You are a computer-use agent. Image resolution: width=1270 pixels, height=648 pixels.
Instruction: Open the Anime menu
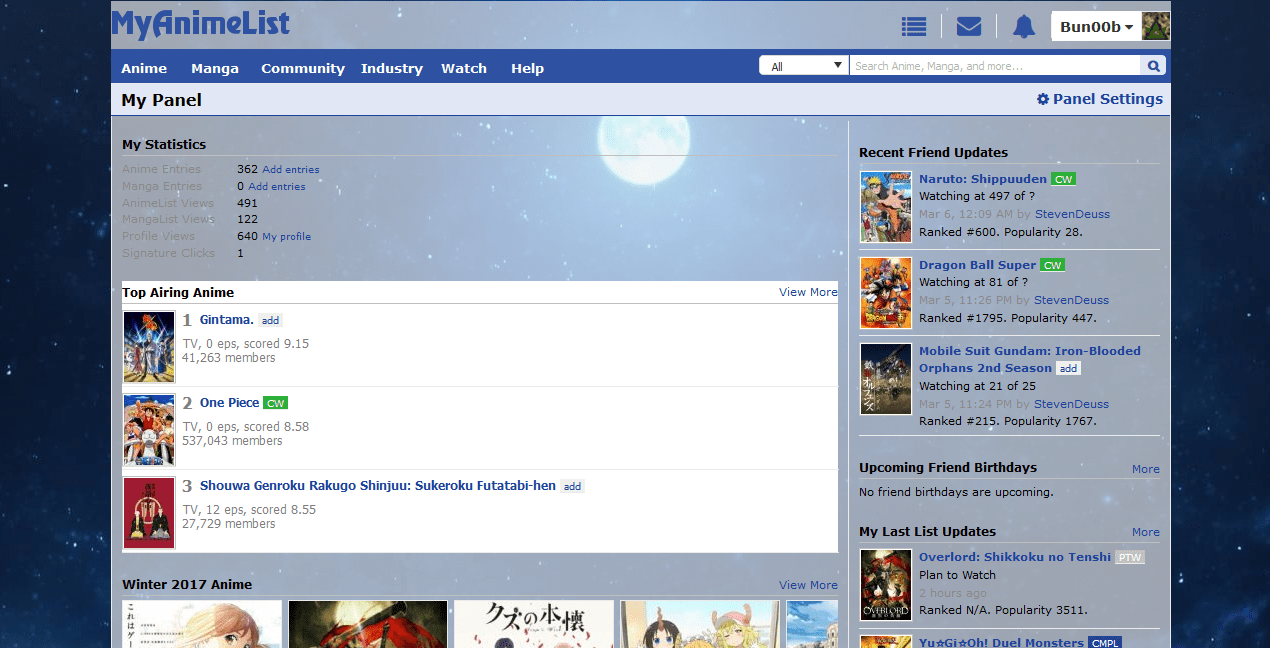click(143, 68)
